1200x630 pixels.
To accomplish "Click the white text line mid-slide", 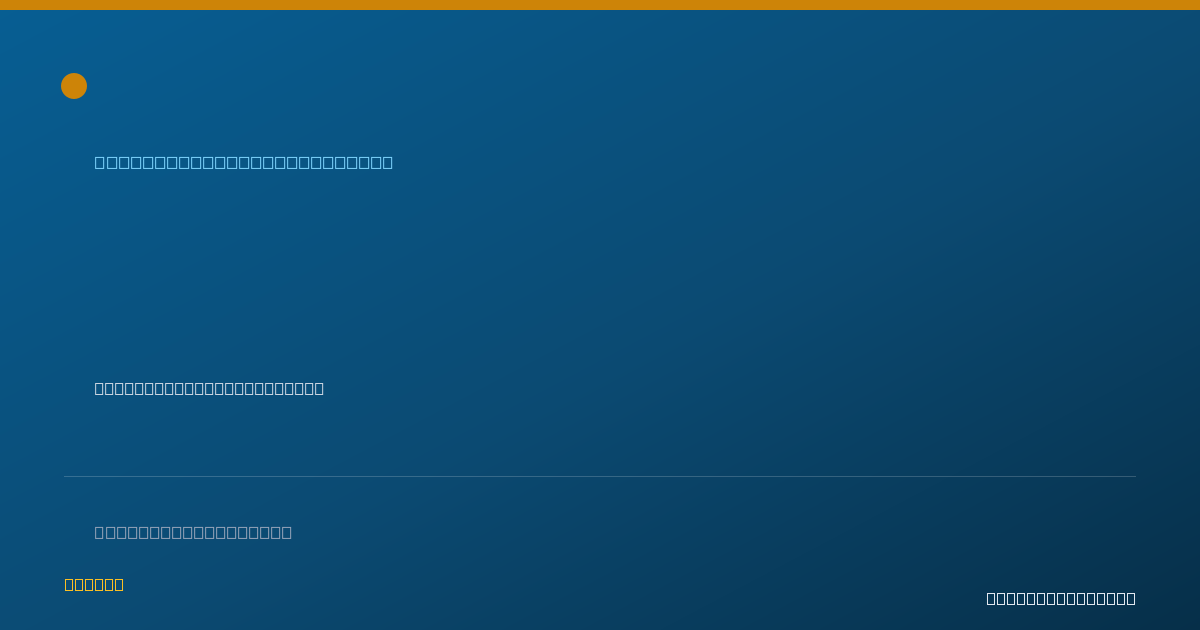I will (209, 388).
